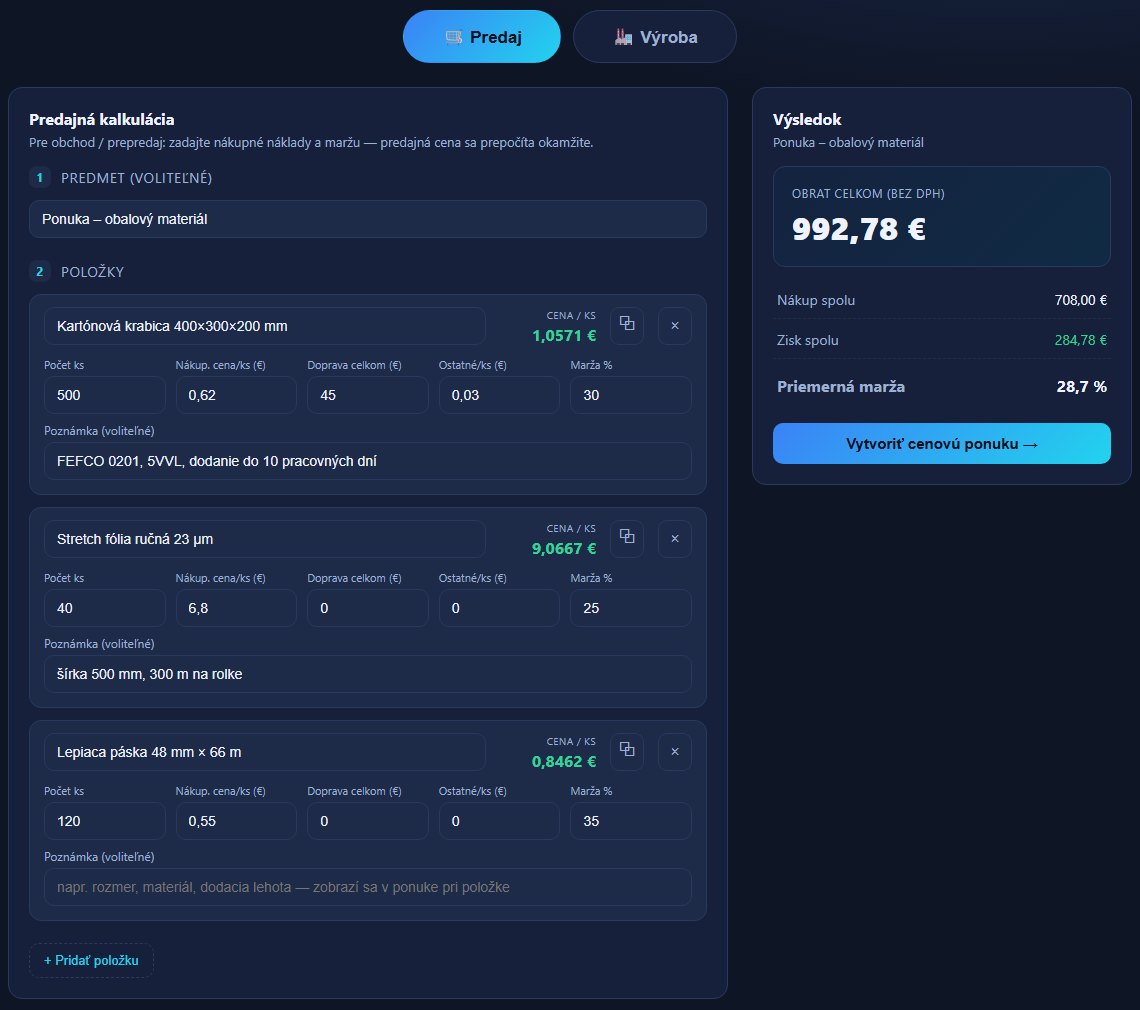Image resolution: width=1140 pixels, height=1010 pixels.
Task: Select the unit price 9,0667 €
Action: pos(563,549)
